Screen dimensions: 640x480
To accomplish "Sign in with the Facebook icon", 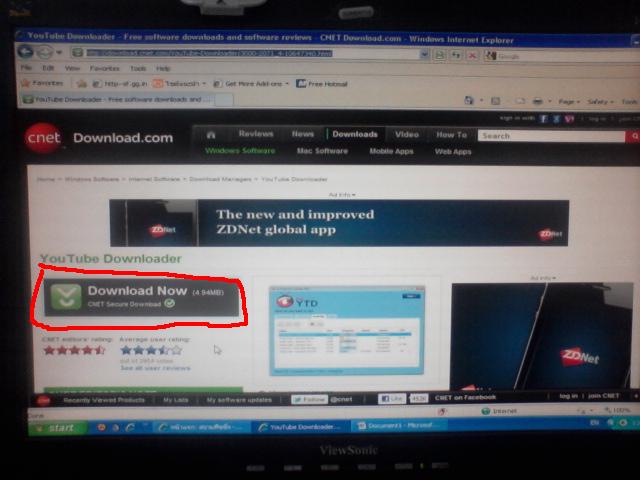I will click(x=543, y=119).
